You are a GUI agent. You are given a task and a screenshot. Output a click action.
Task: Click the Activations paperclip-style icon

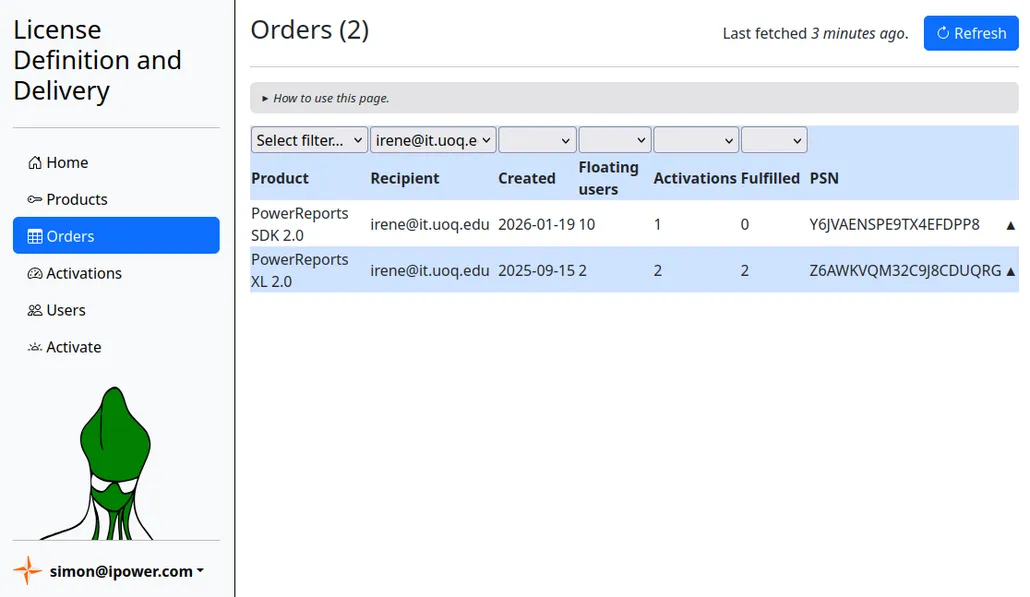[33, 273]
